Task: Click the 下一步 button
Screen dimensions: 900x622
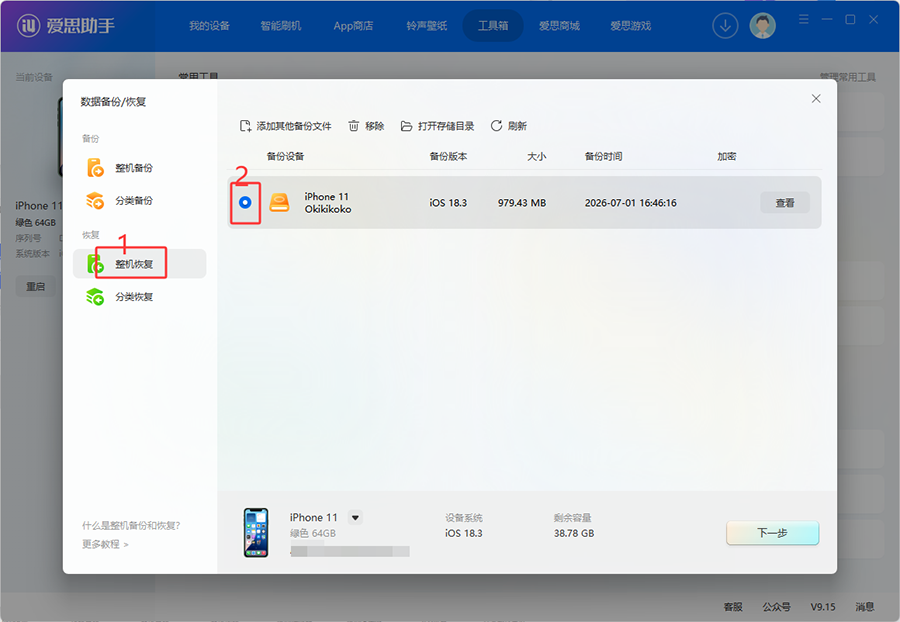Action: click(x=772, y=533)
